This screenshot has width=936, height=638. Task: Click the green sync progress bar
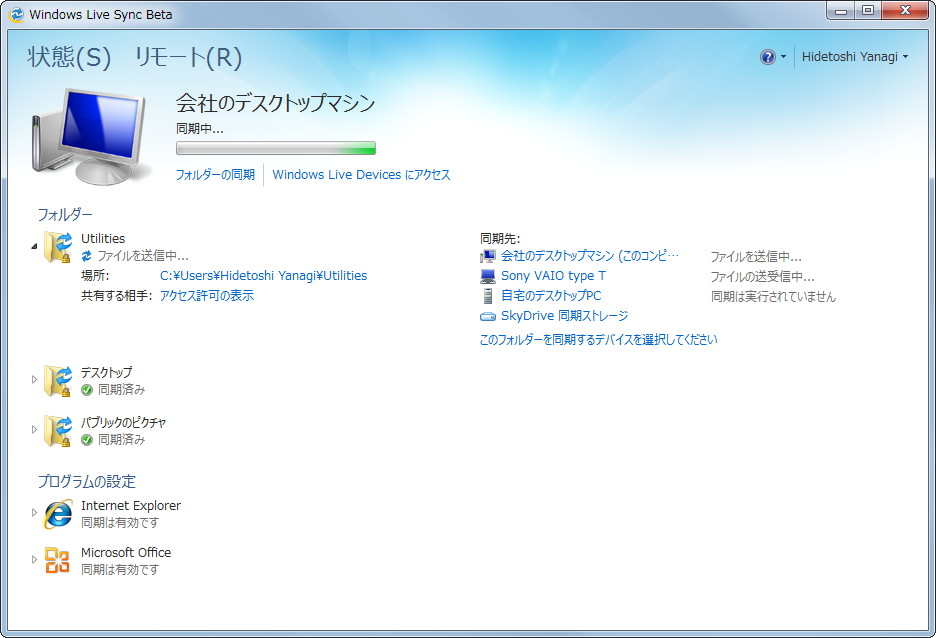click(275, 147)
